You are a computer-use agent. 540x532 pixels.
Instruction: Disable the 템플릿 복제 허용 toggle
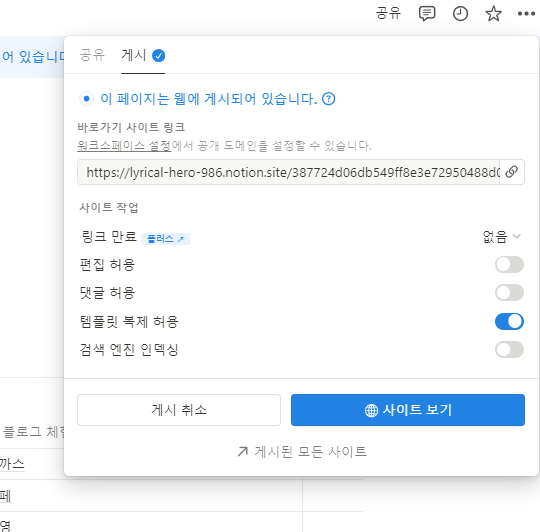click(x=509, y=321)
